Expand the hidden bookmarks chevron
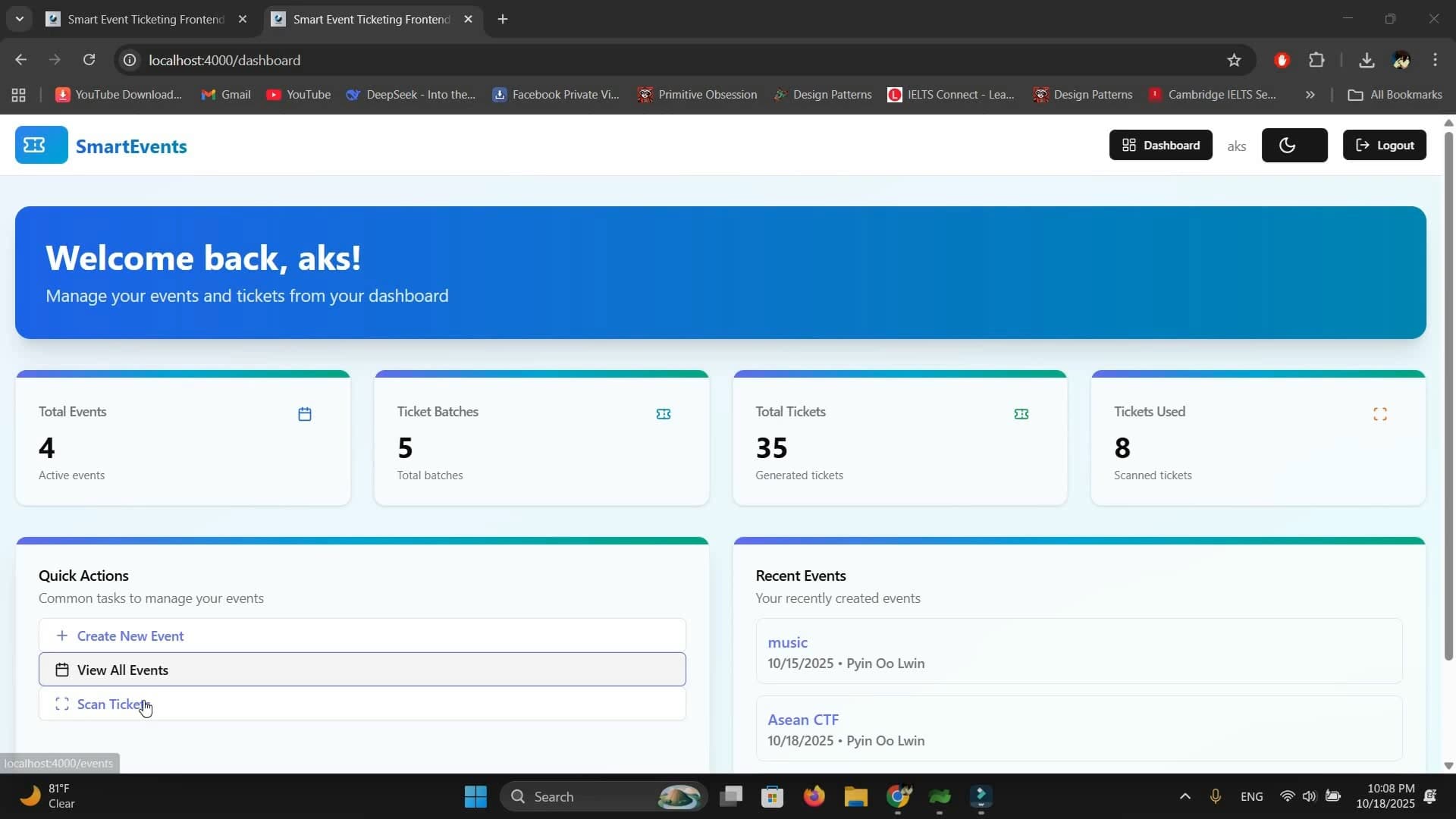Viewport: 1456px width, 819px height. [1310, 95]
